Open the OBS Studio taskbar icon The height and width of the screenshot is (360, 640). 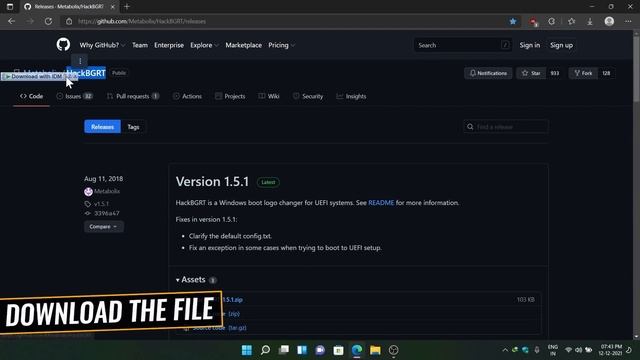393,350
